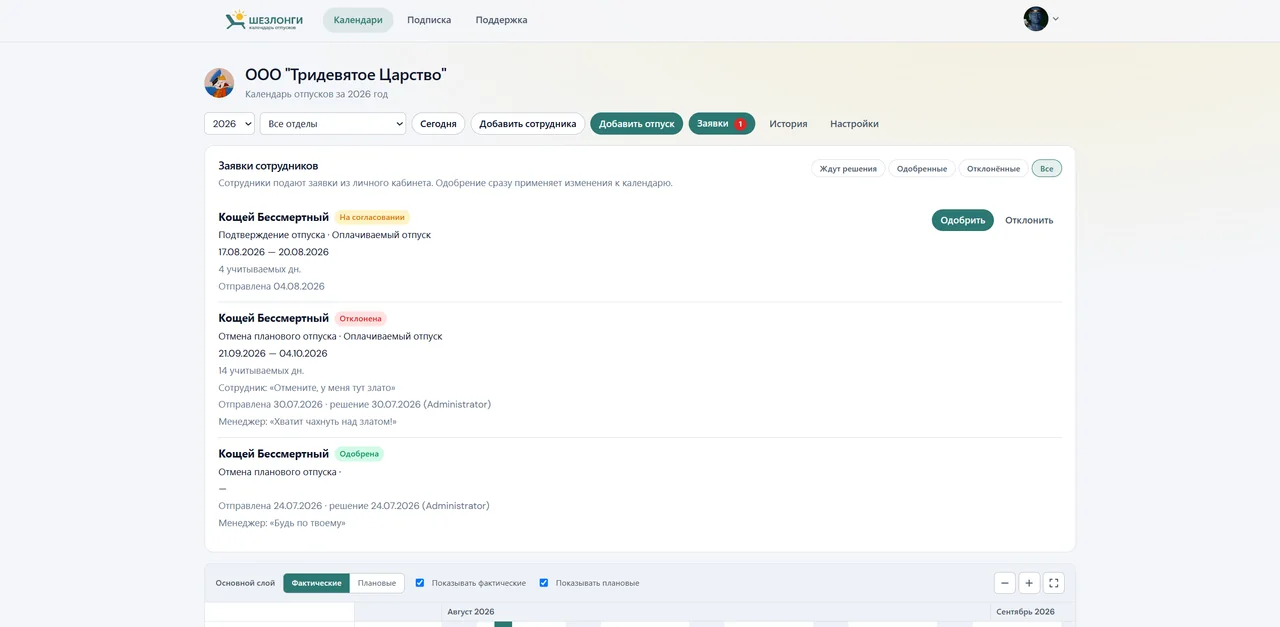Open the 2026 year dropdown
1280x627 pixels.
230,124
